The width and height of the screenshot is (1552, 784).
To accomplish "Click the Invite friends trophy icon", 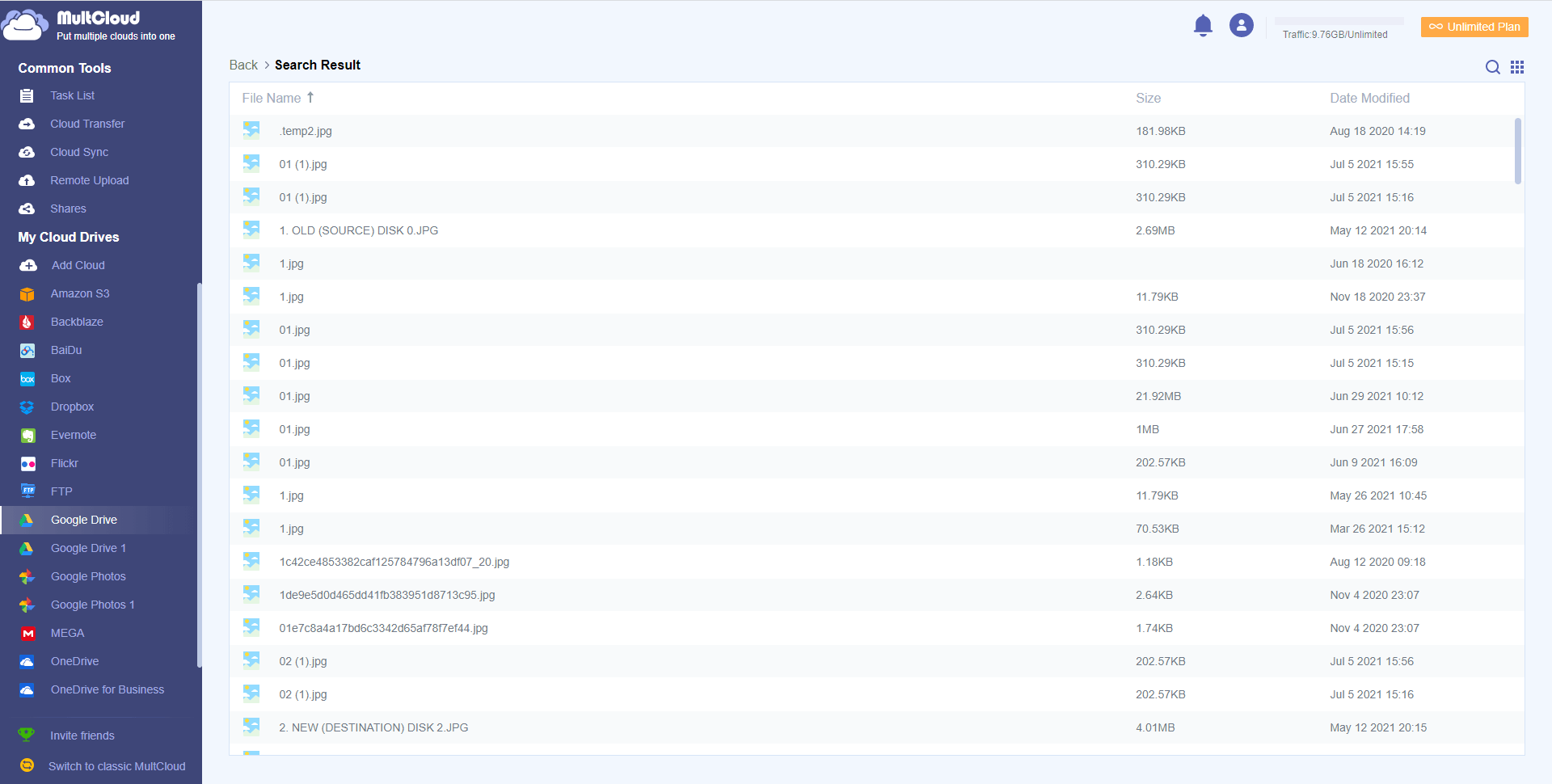I will pyautogui.click(x=27, y=735).
